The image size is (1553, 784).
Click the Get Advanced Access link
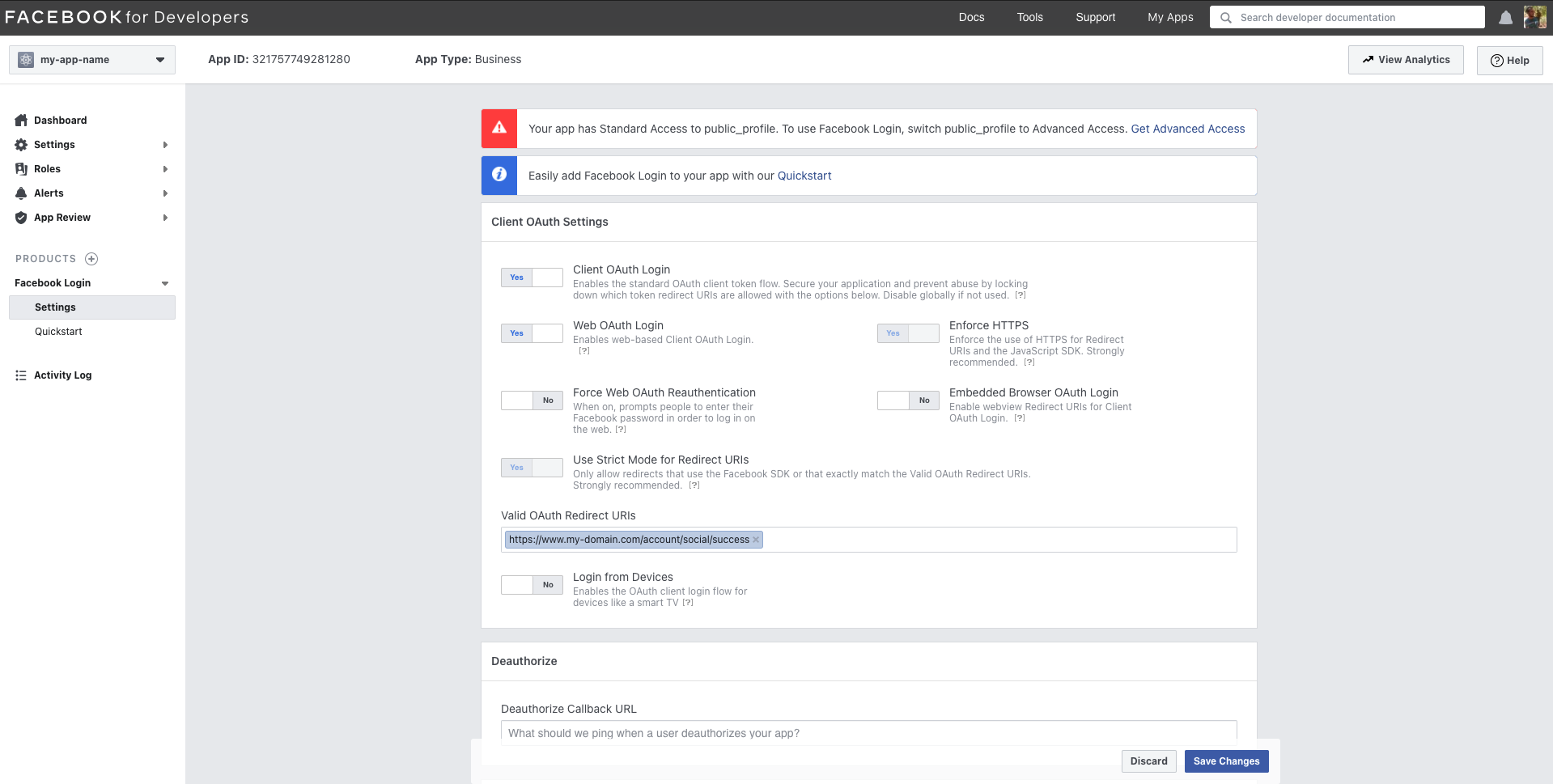(x=1187, y=129)
